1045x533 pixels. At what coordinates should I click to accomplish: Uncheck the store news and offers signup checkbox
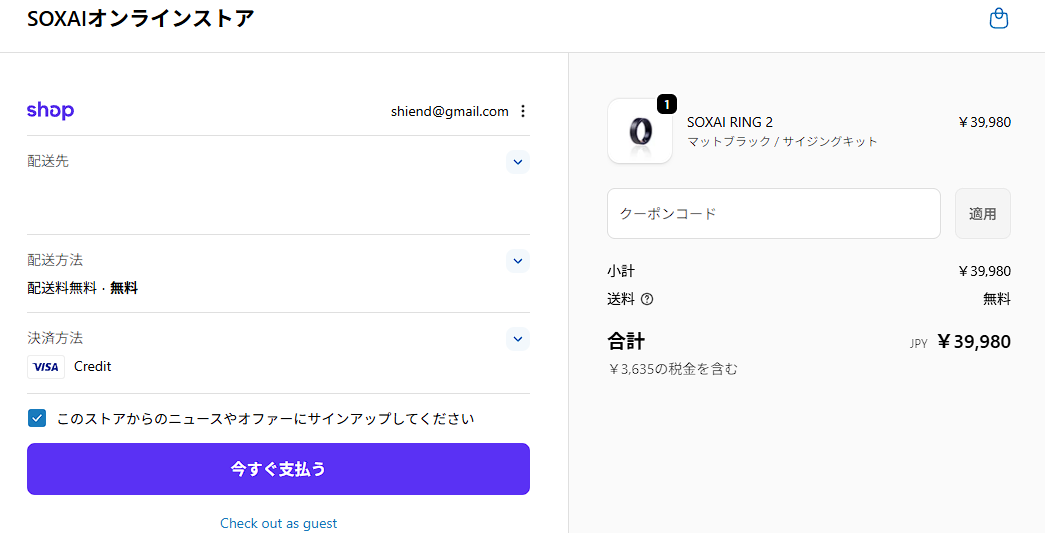coord(37,418)
